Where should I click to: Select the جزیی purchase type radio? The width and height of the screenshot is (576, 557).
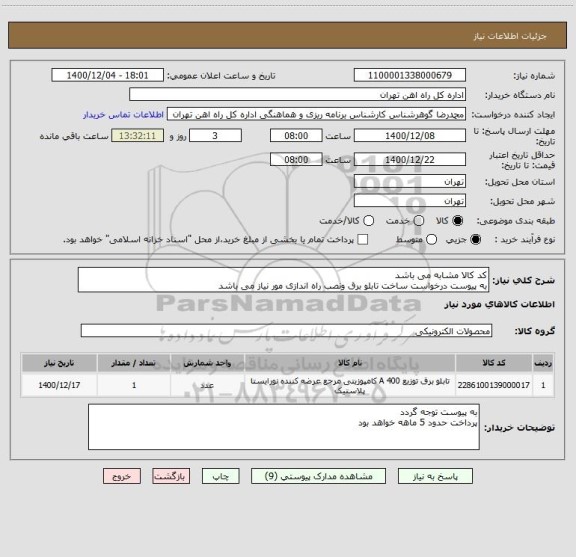point(476,240)
